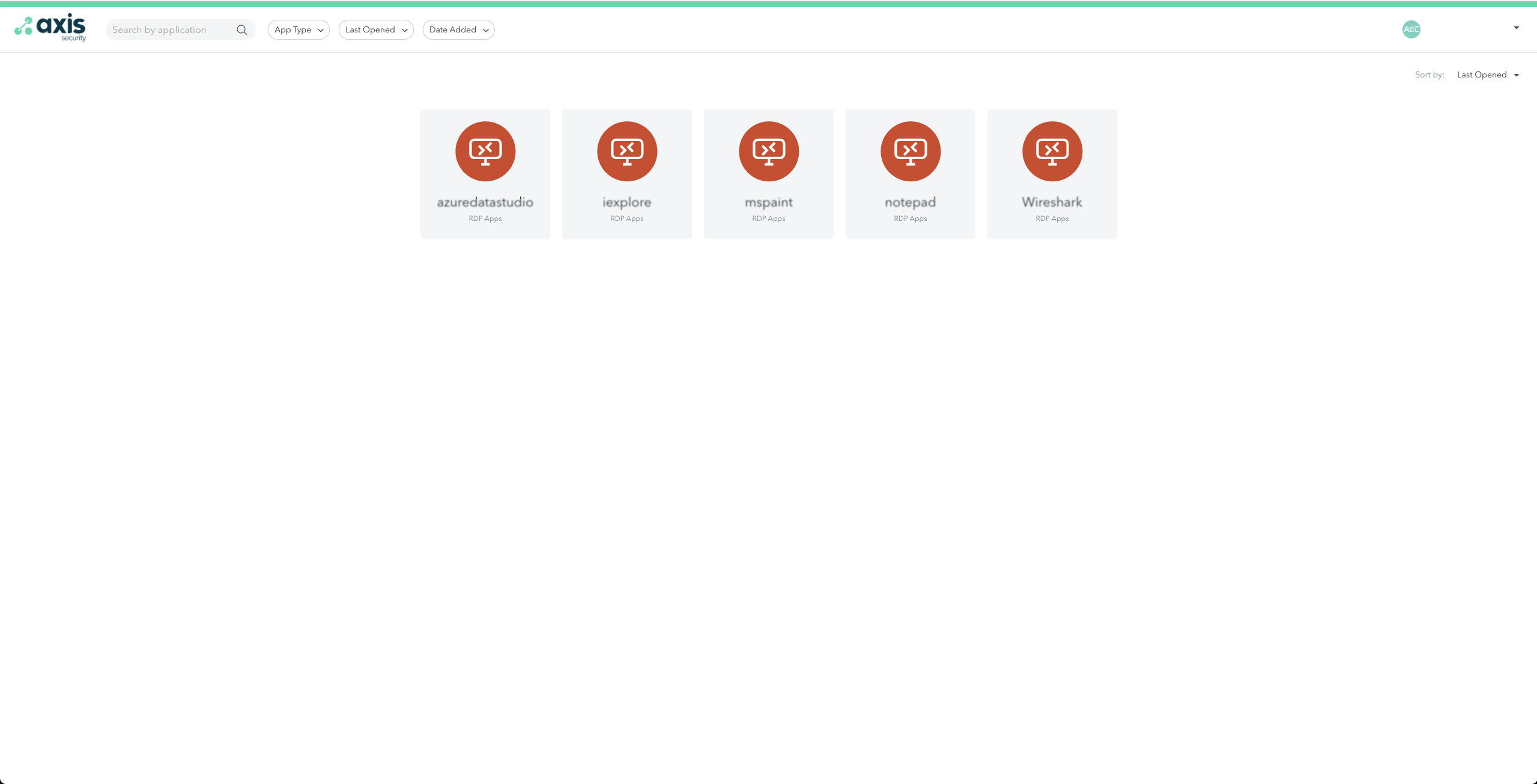Expand the Date Added filter dropdown
1537x784 pixels.
click(458, 30)
